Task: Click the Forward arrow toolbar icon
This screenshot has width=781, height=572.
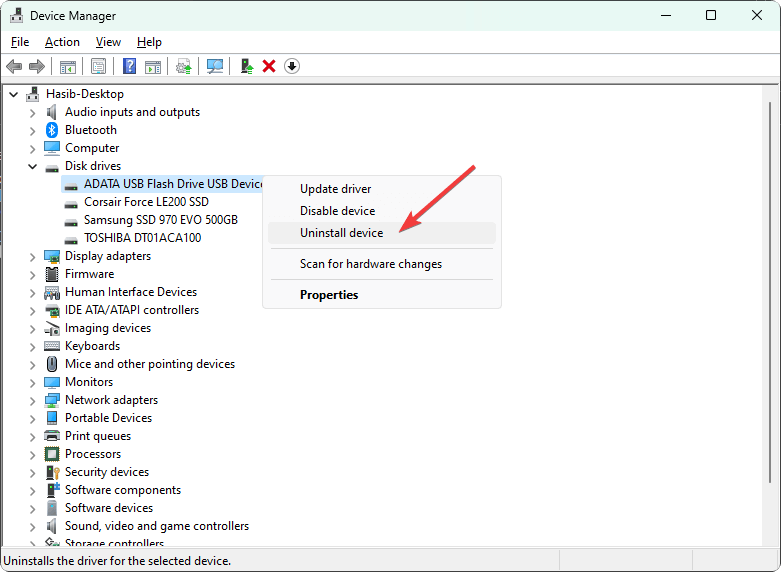Action: (37, 66)
